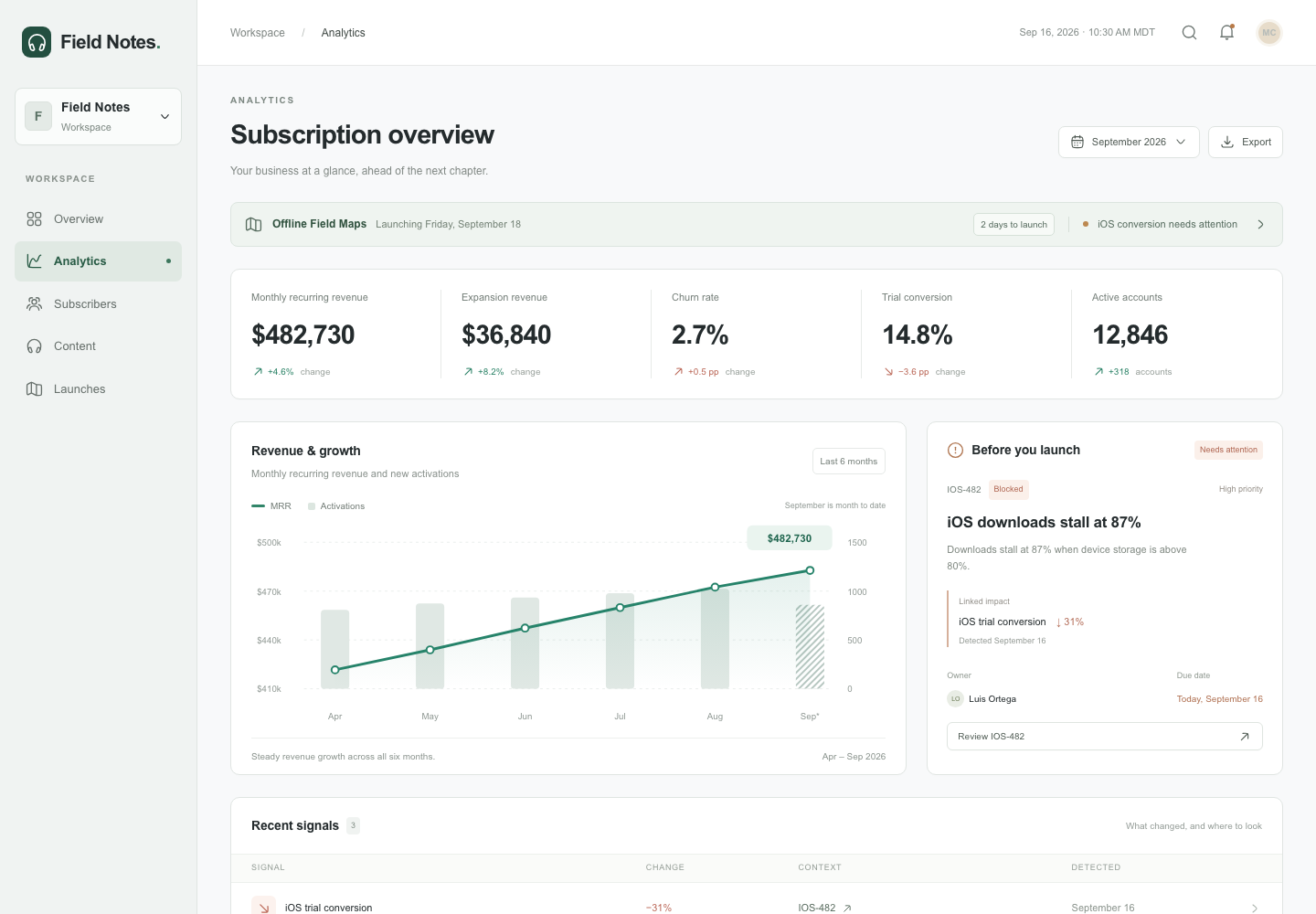Click the April activations bar
The height and width of the screenshot is (914, 1316).
335,649
